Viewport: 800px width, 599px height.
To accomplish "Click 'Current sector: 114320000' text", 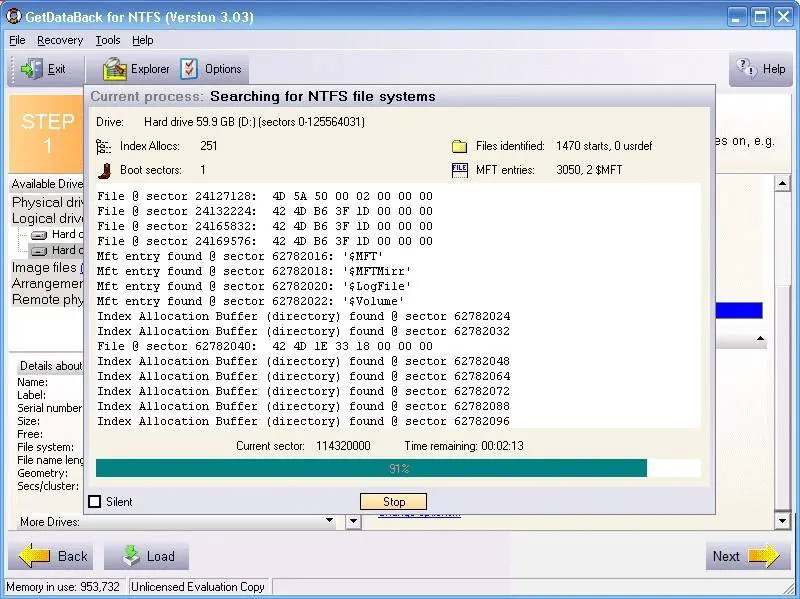I will point(303,446).
